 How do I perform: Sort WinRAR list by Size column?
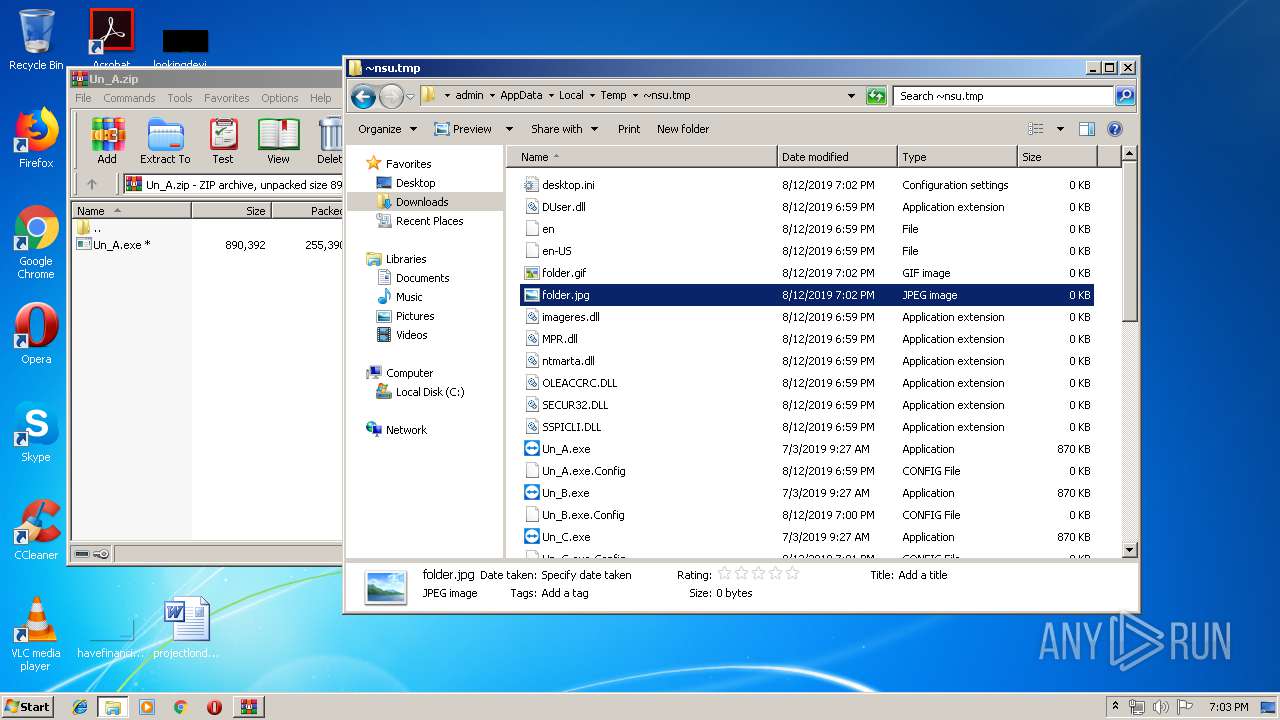coord(231,211)
